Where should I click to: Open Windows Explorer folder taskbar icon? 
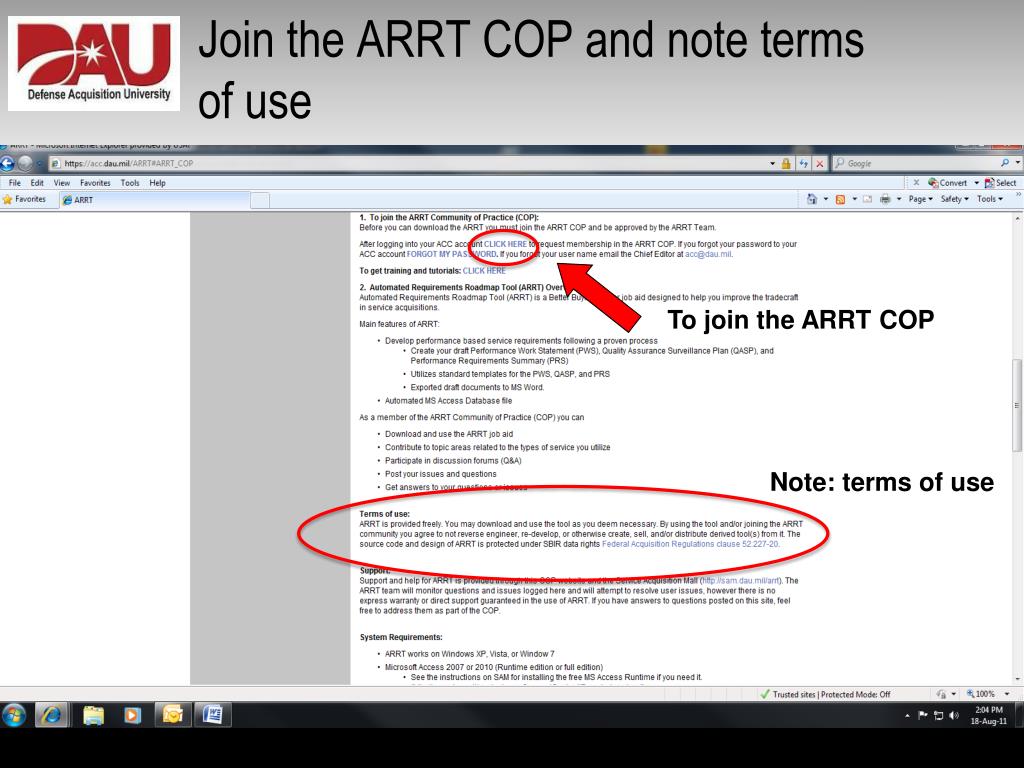(93, 715)
